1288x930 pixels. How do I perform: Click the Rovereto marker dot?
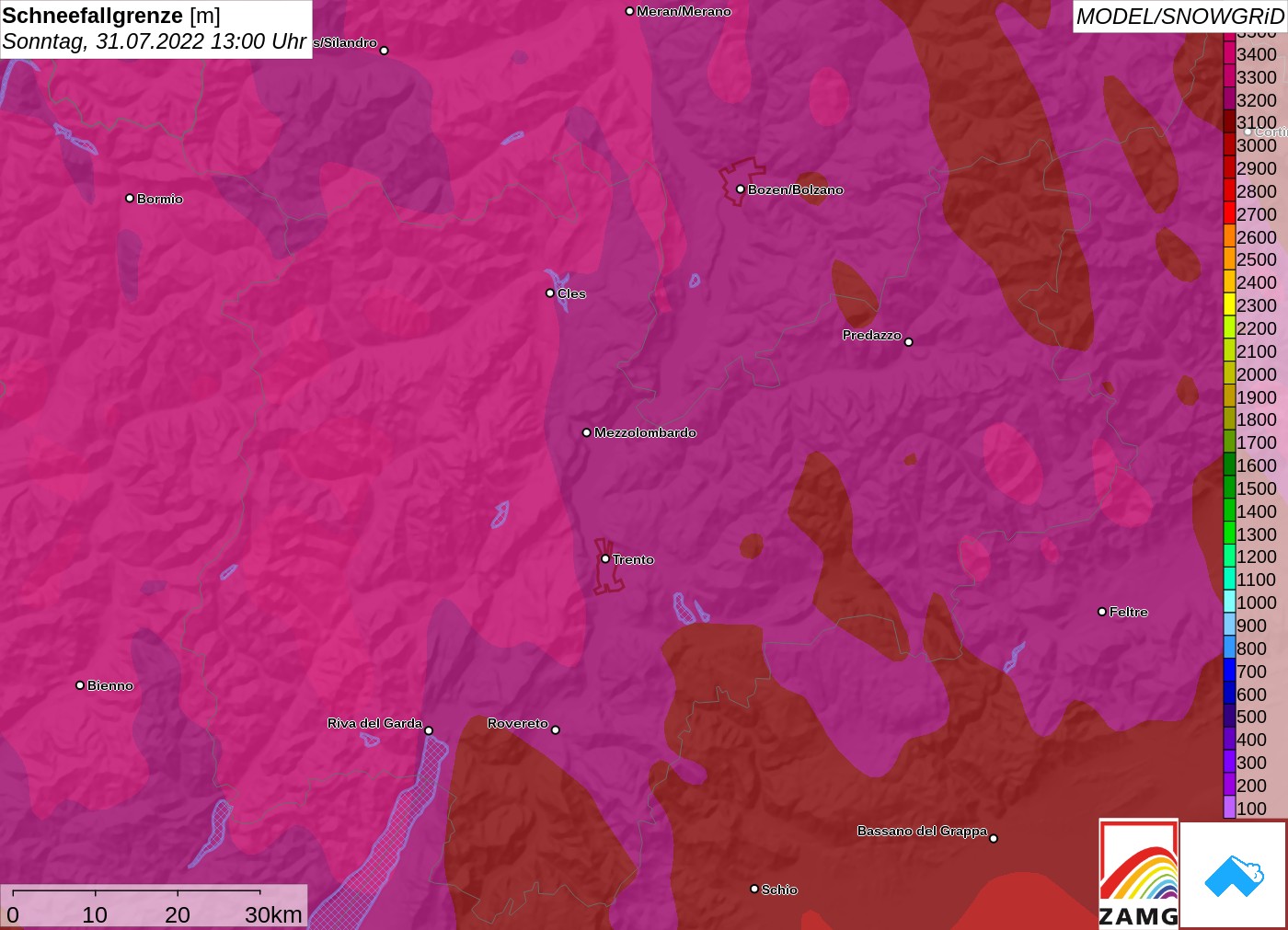(x=556, y=729)
